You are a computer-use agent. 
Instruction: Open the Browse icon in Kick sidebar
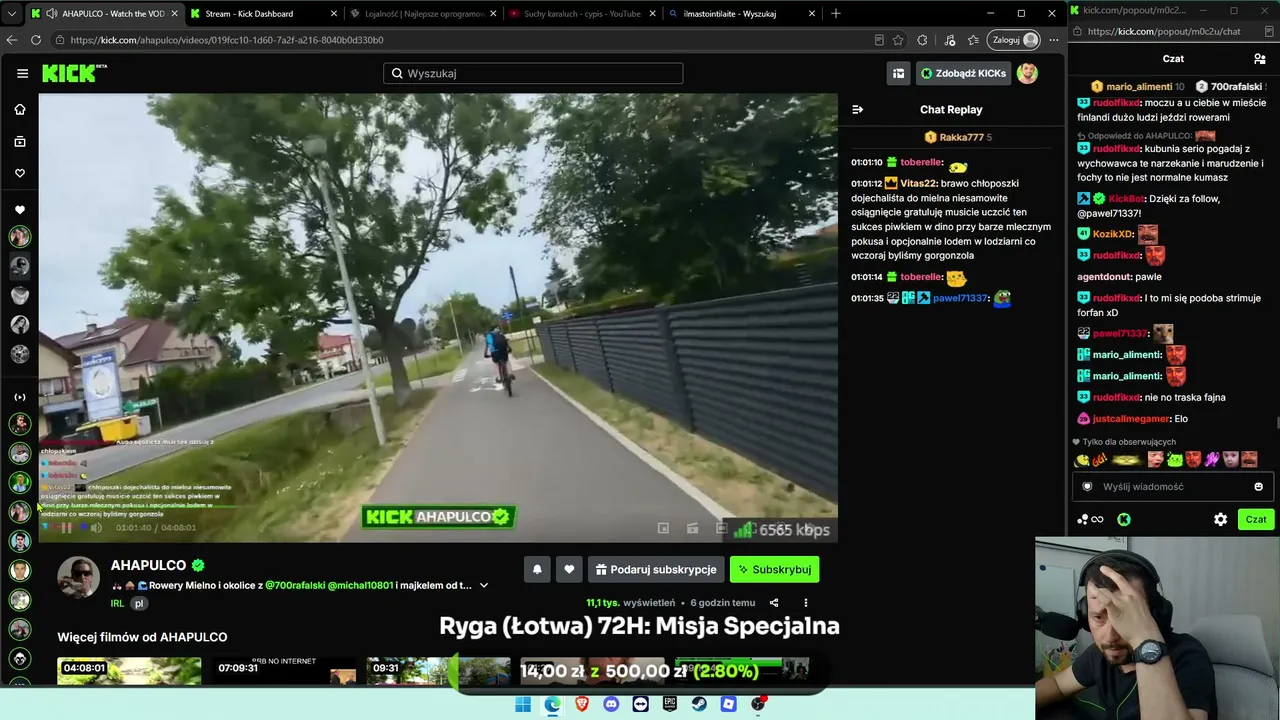click(x=20, y=142)
